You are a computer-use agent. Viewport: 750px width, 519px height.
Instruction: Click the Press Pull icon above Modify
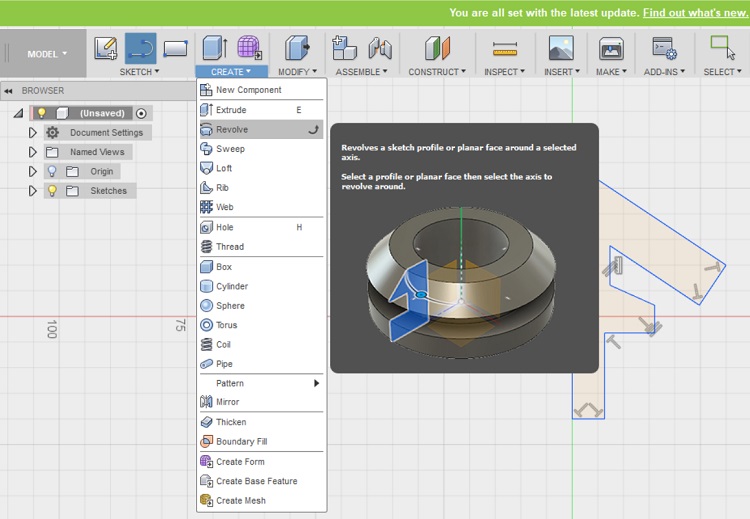(x=297, y=47)
